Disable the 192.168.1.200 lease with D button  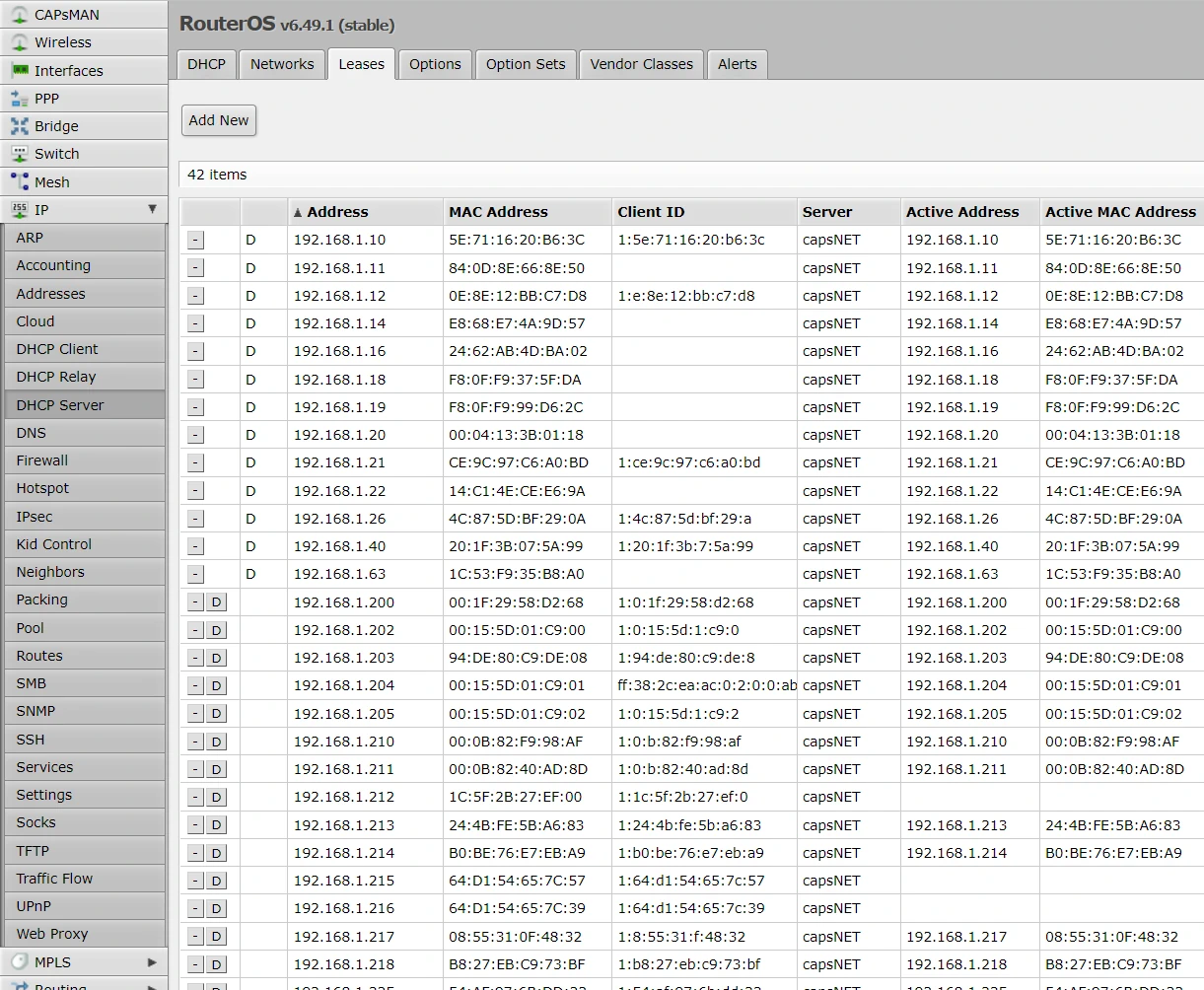point(216,602)
